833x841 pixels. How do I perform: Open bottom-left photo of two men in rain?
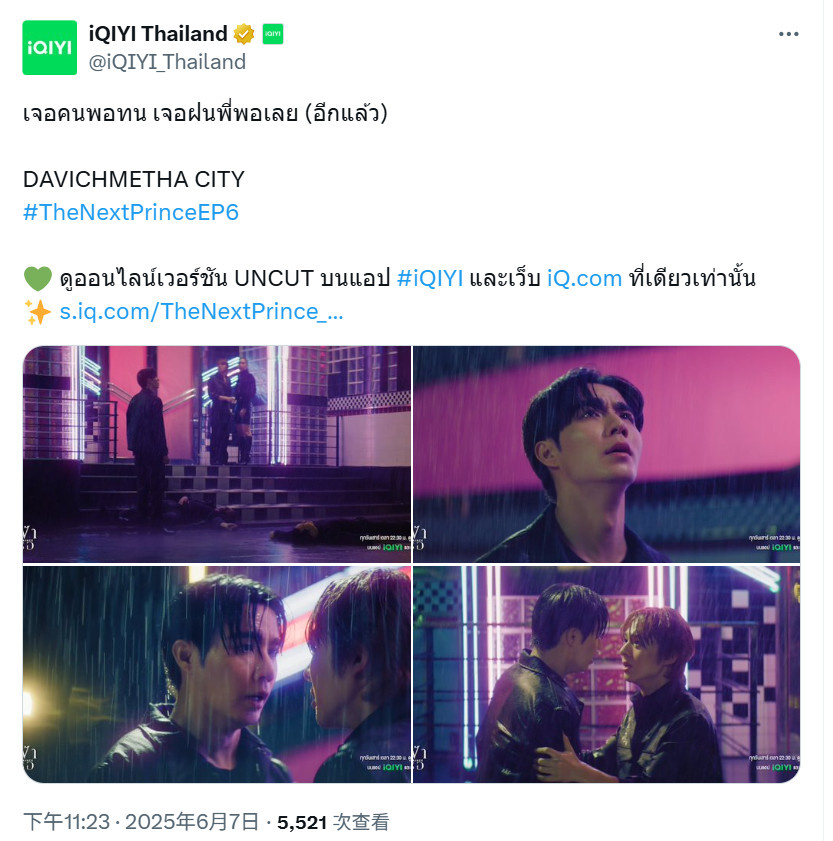tap(217, 674)
